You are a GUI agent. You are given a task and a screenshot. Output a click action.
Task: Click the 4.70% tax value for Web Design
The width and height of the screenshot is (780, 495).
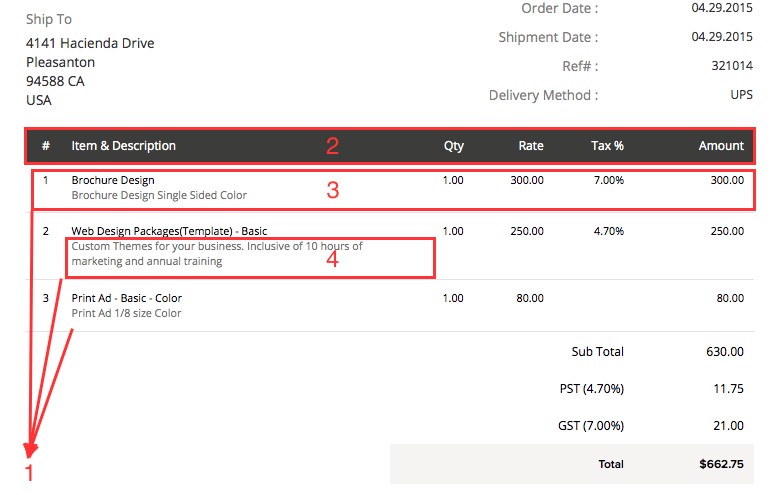(x=608, y=231)
